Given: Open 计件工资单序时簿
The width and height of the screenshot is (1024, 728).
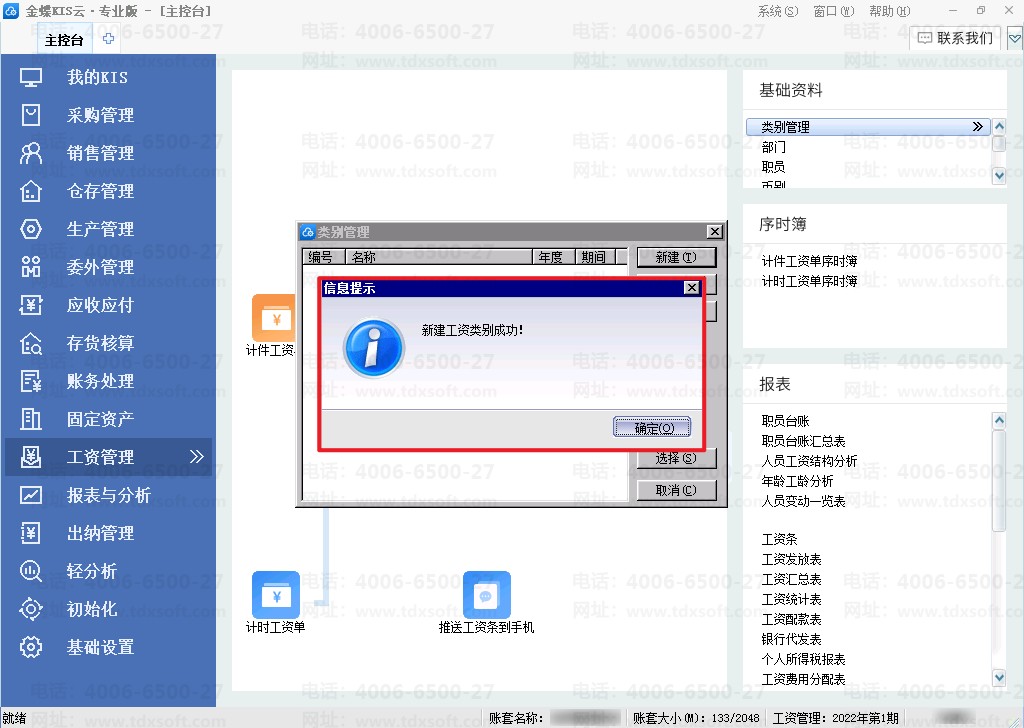Looking at the screenshot, I should 809,261.
